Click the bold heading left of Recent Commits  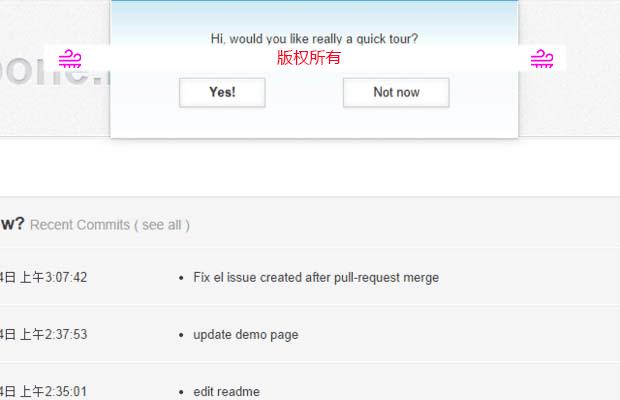pyautogui.click(x=12, y=224)
